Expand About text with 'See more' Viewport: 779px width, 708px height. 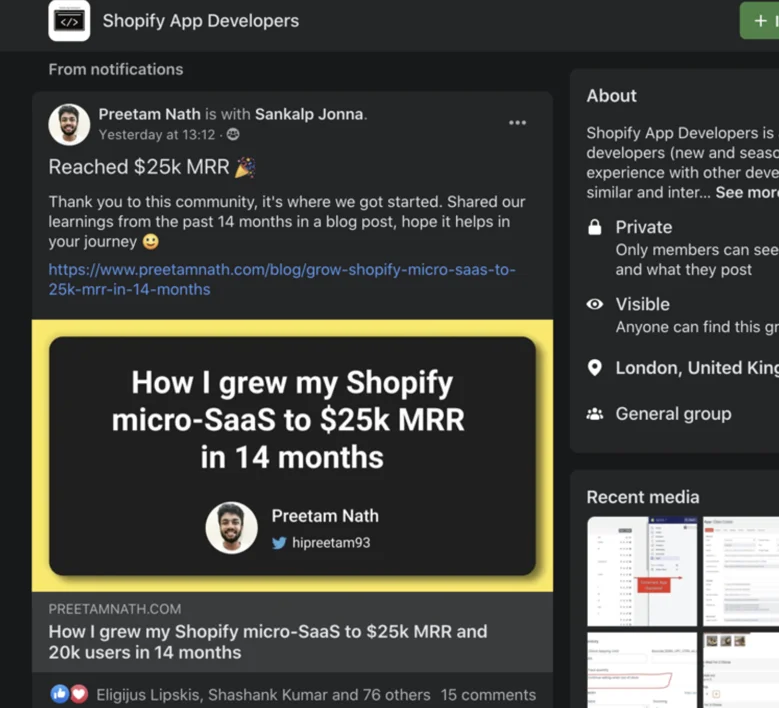coord(746,192)
